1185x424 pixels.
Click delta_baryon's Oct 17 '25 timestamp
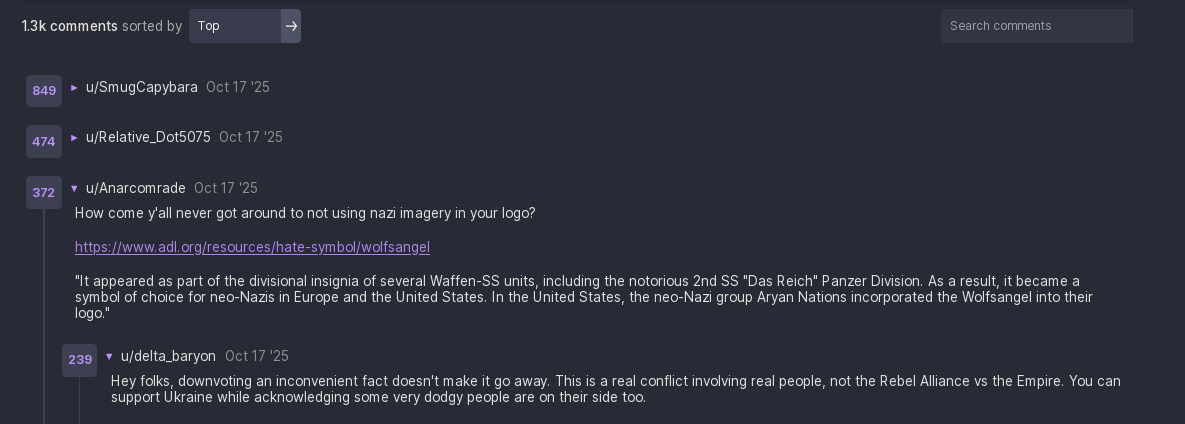(x=257, y=357)
